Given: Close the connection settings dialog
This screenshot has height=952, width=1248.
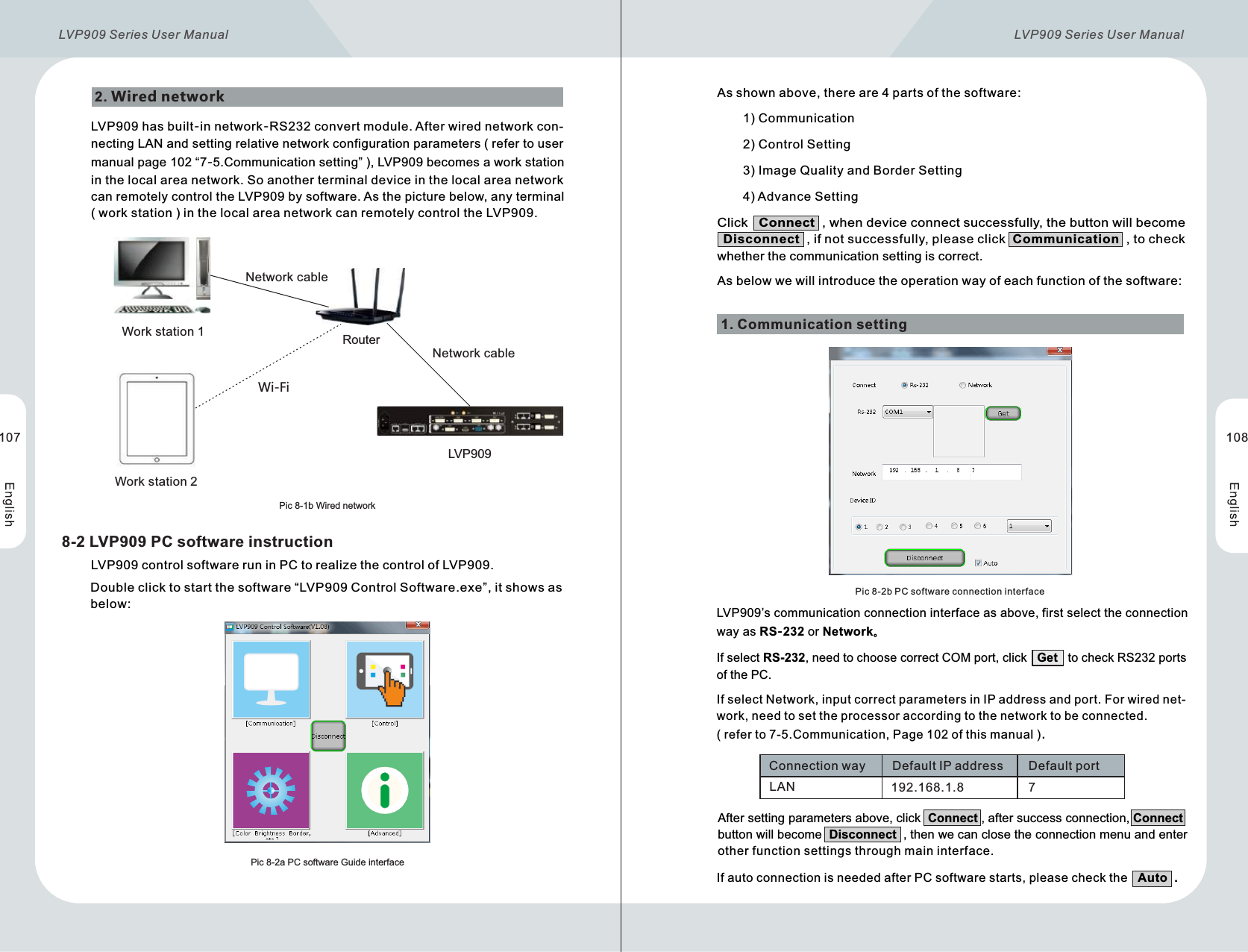Looking at the screenshot, I should [x=1059, y=351].
